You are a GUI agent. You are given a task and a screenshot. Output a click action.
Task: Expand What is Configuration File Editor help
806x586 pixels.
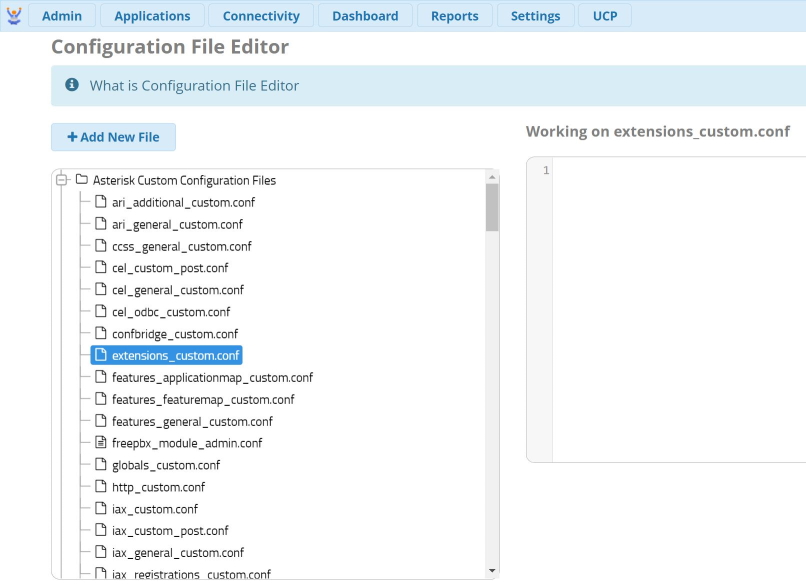[x=194, y=86]
